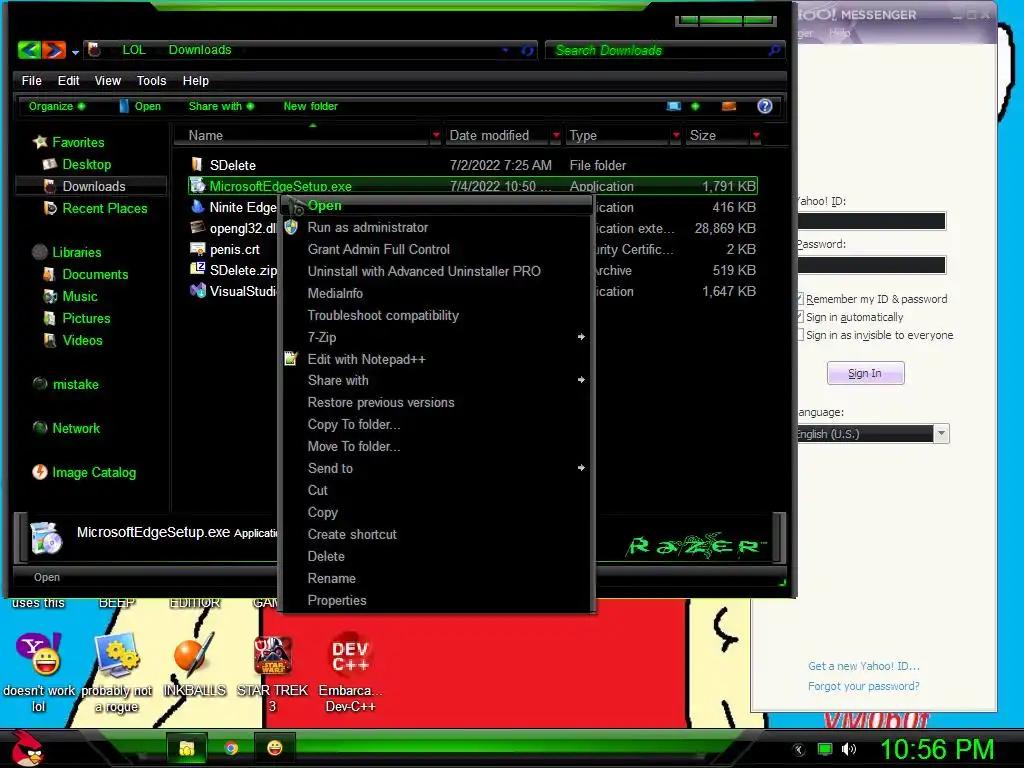This screenshot has width=1024, height=768.
Task: Click the search magnifier icon in Search Downloads
Action: pos(774,50)
